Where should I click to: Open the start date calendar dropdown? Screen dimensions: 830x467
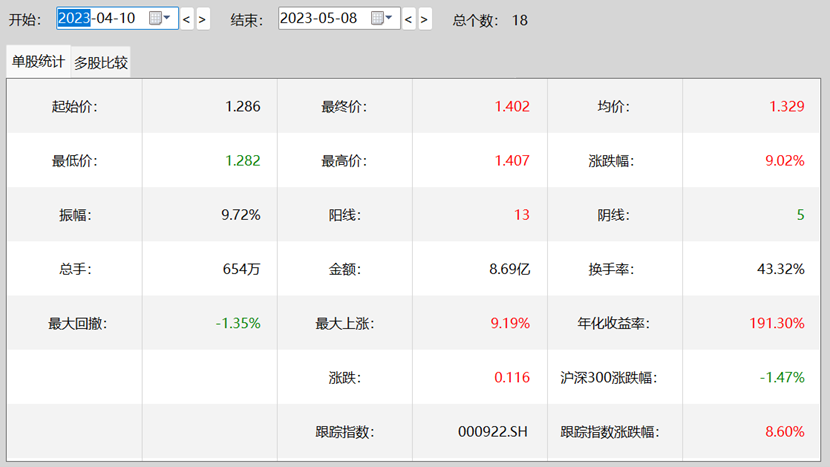159,18
